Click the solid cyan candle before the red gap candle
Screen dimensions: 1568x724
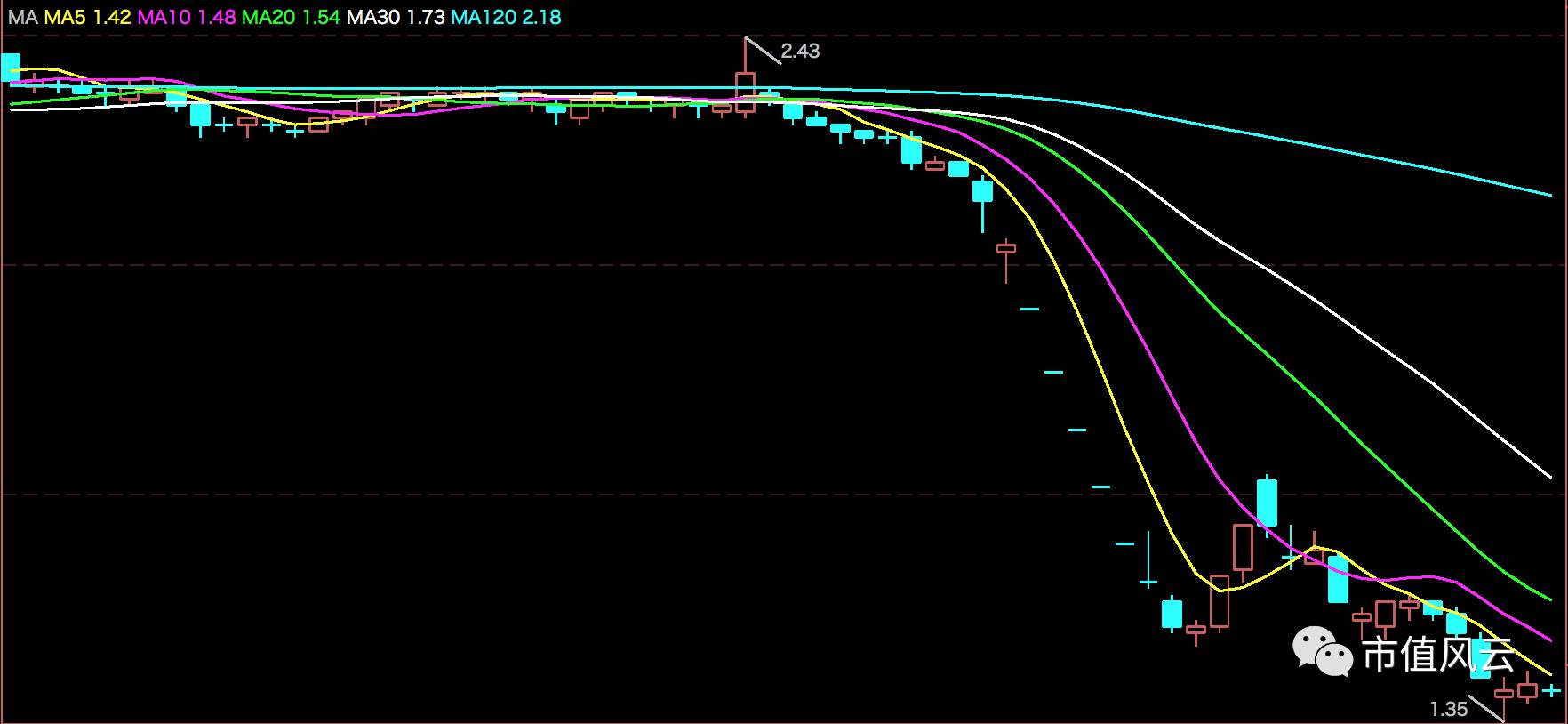click(x=982, y=191)
